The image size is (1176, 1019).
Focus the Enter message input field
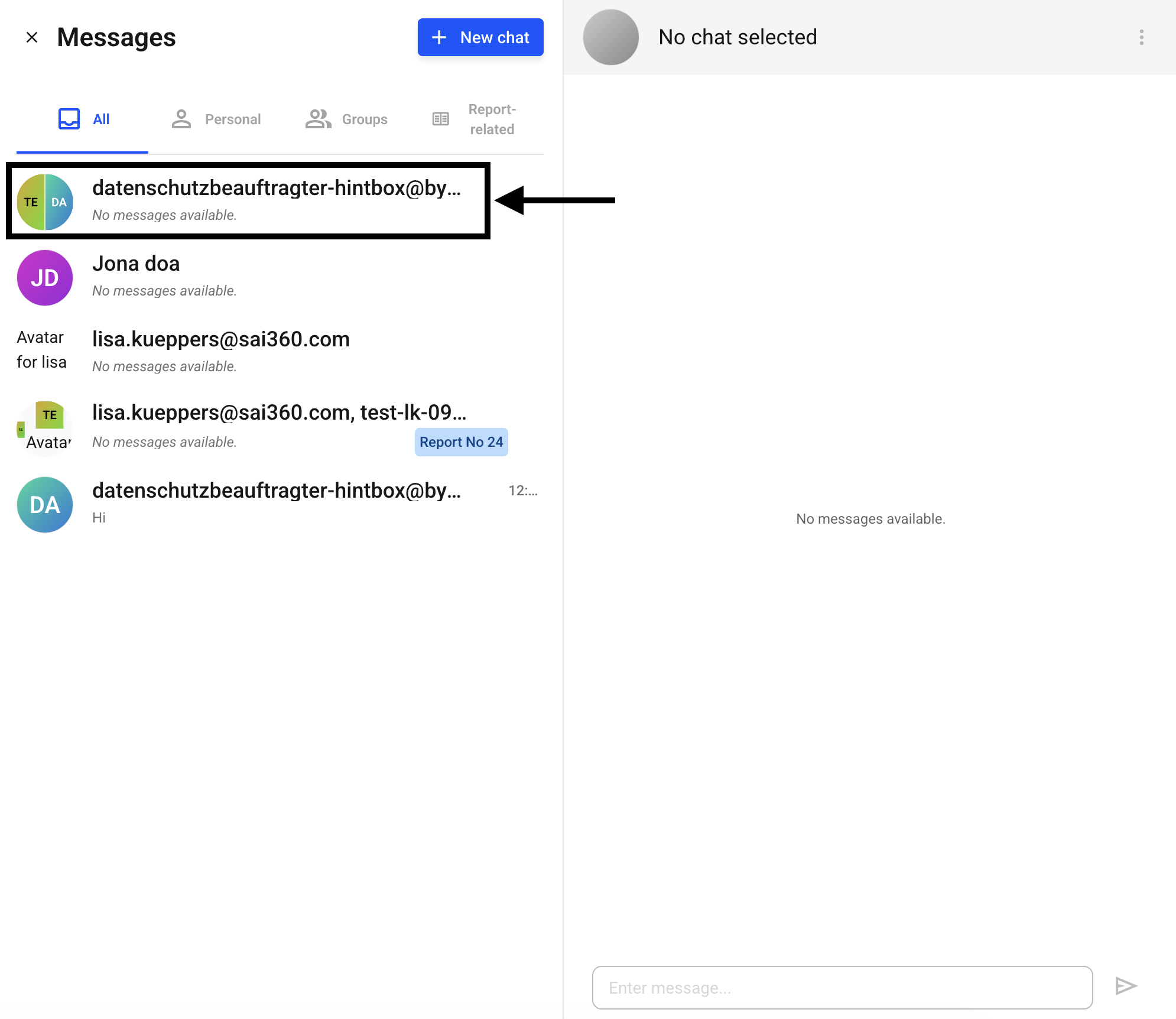pos(842,988)
